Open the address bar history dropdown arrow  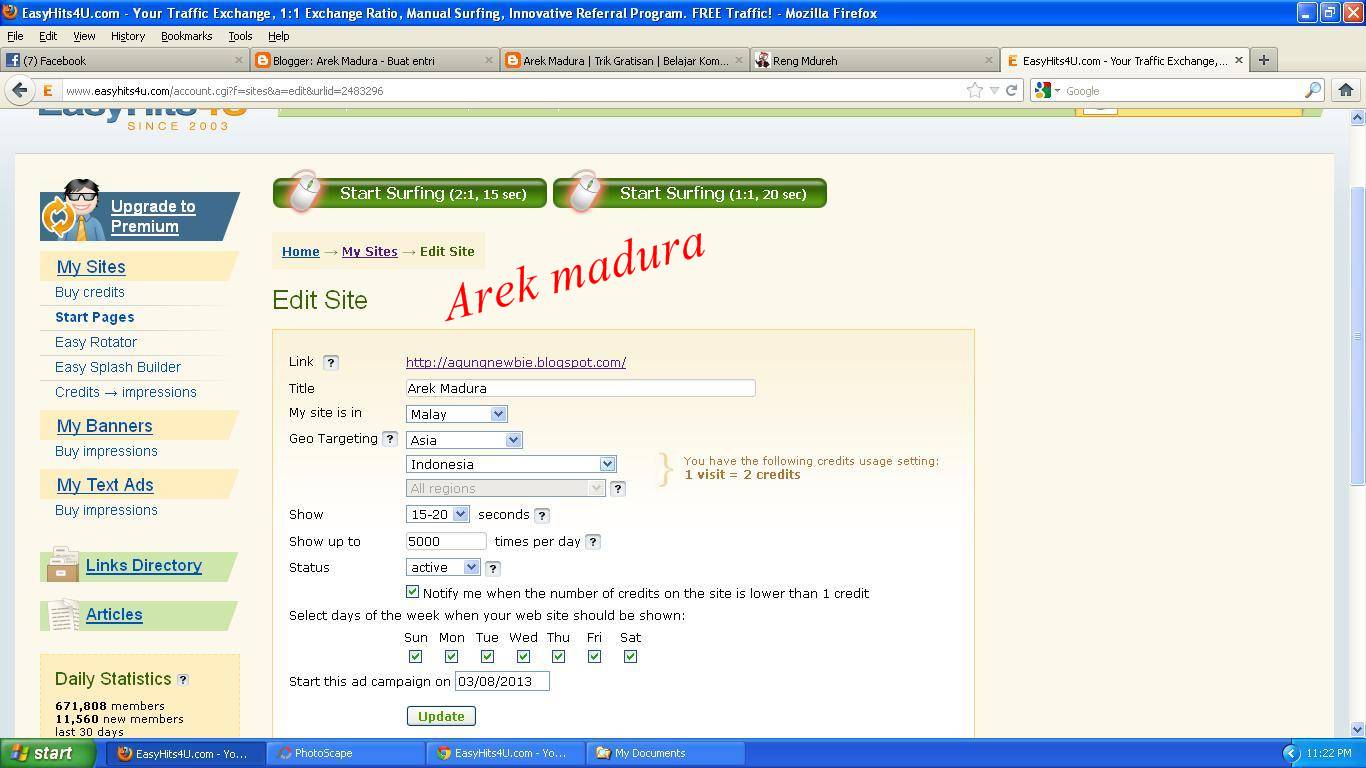click(x=994, y=90)
